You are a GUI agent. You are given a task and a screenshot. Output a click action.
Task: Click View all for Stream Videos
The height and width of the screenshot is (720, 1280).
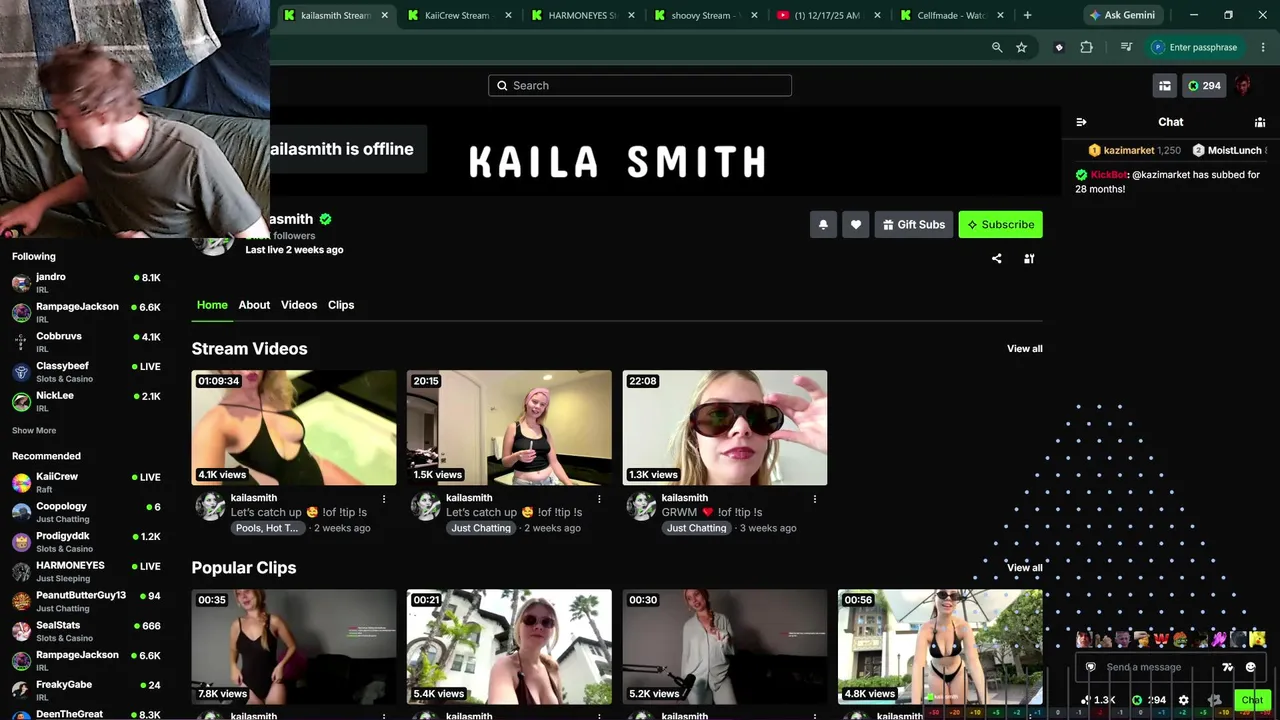pyautogui.click(x=1025, y=349)
